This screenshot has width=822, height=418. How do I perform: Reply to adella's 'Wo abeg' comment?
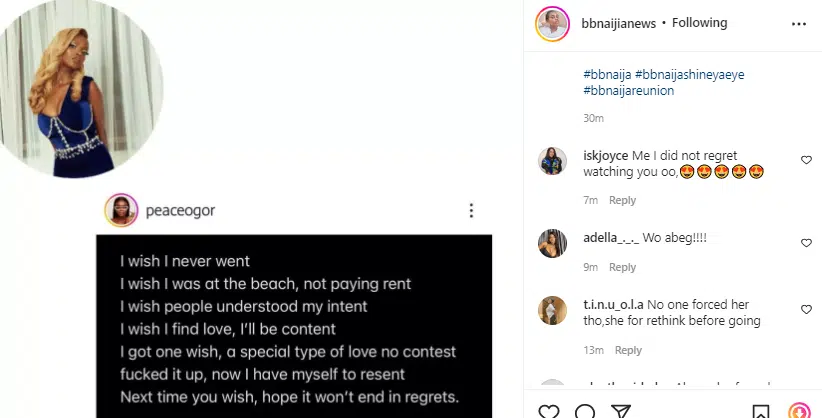(622, 267)
